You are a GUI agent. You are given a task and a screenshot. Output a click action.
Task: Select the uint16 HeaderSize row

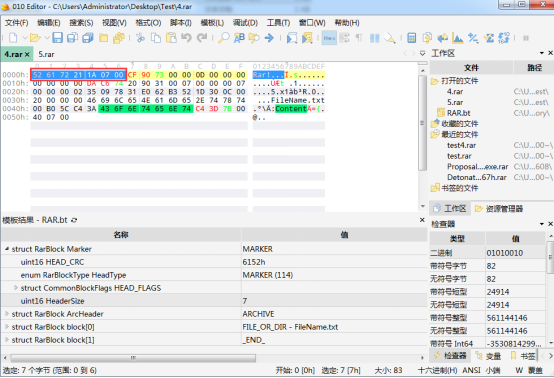[x=214, y=301]
